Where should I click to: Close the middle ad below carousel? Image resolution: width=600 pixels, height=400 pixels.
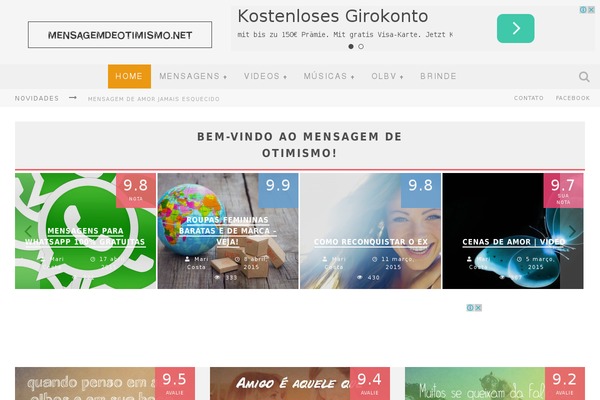pyautogui.click(x=478, y=308)
